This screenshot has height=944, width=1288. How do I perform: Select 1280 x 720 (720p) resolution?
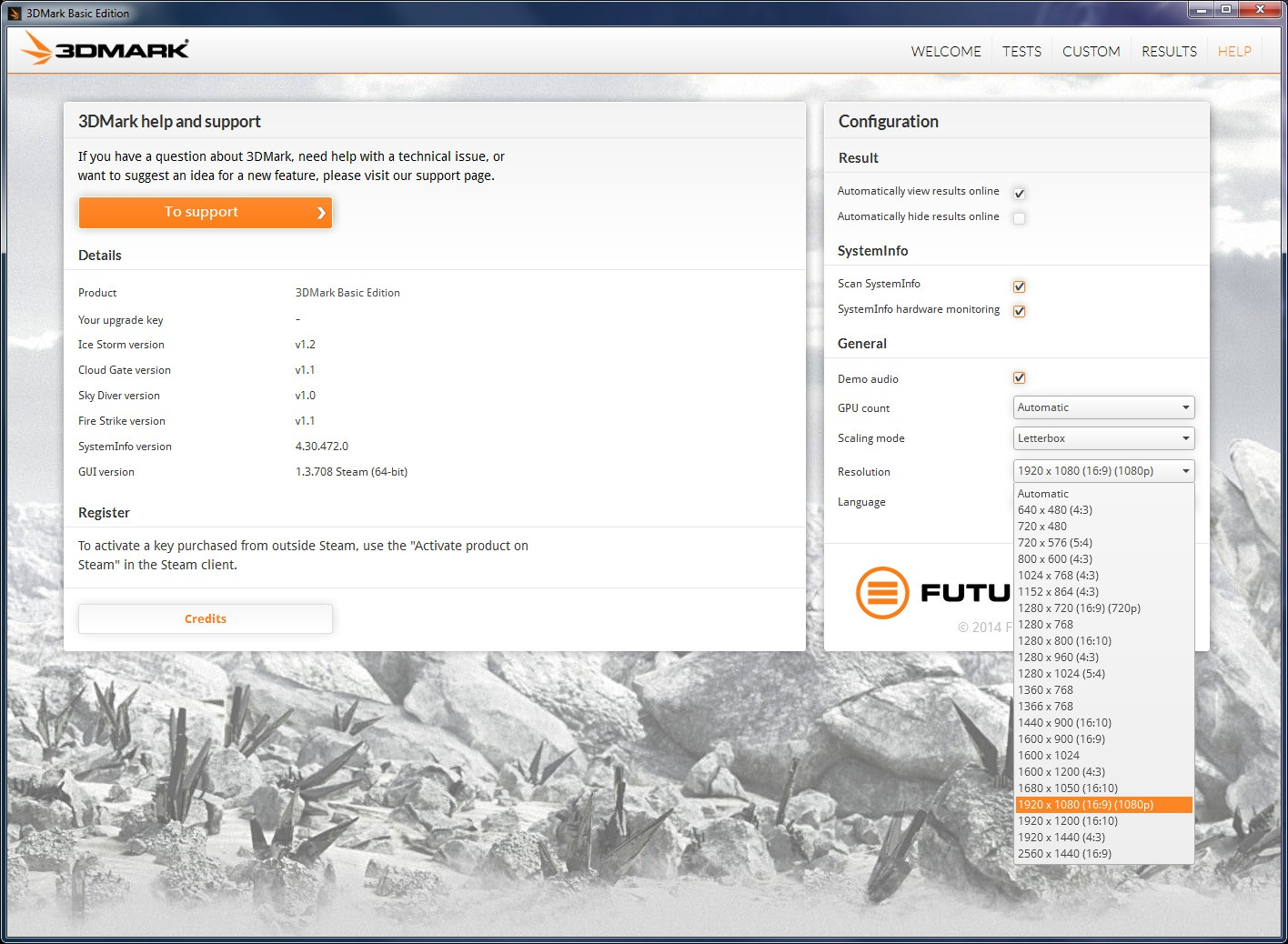[x=1103, y=608]
